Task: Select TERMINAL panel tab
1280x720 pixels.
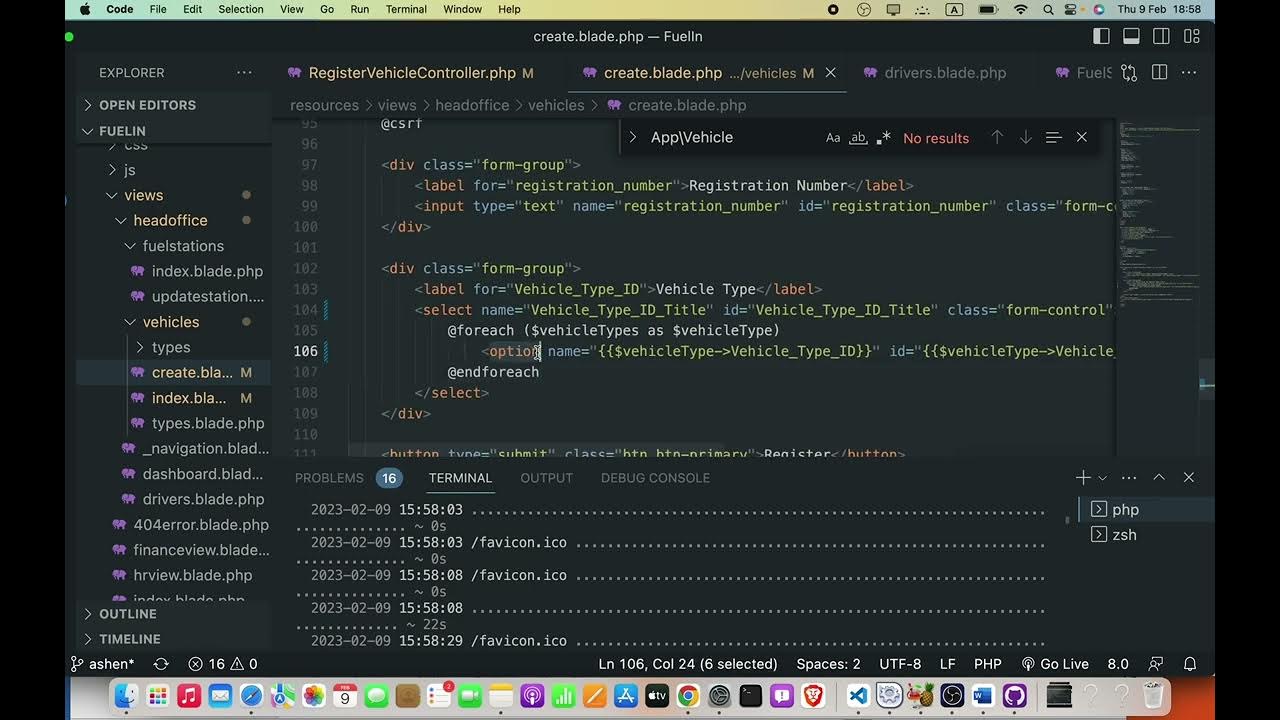Action: [x=460, y=478]
